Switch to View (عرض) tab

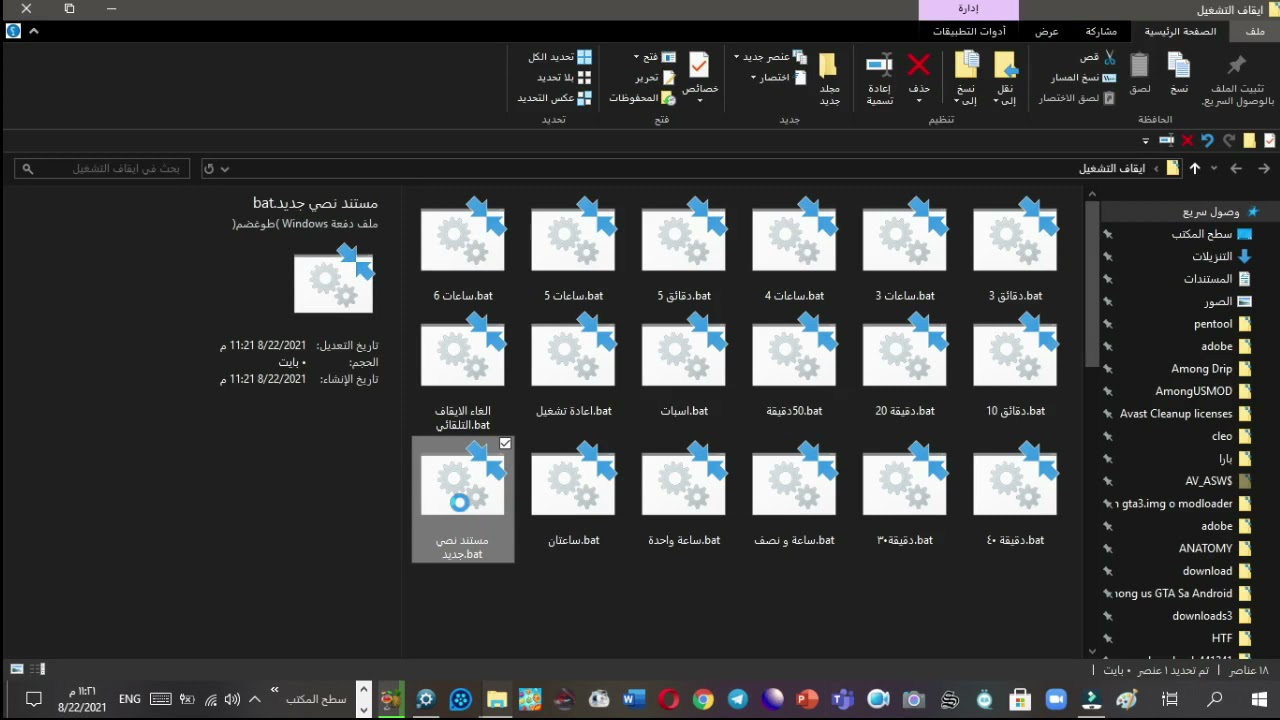[1046, 32]
